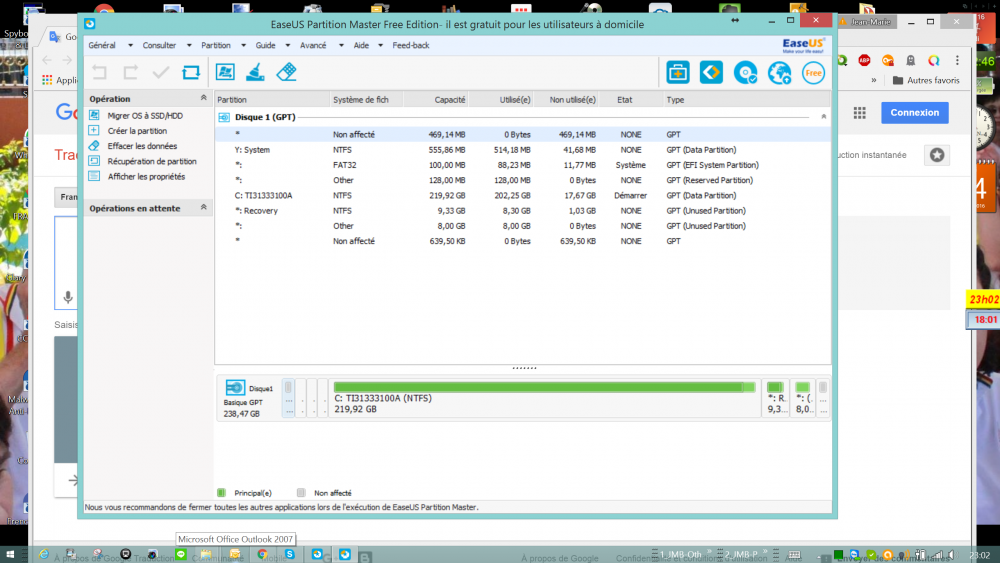Screen dimensions: 1000x563
Task: Click the bootable disc icon
Action: point(745,72)
